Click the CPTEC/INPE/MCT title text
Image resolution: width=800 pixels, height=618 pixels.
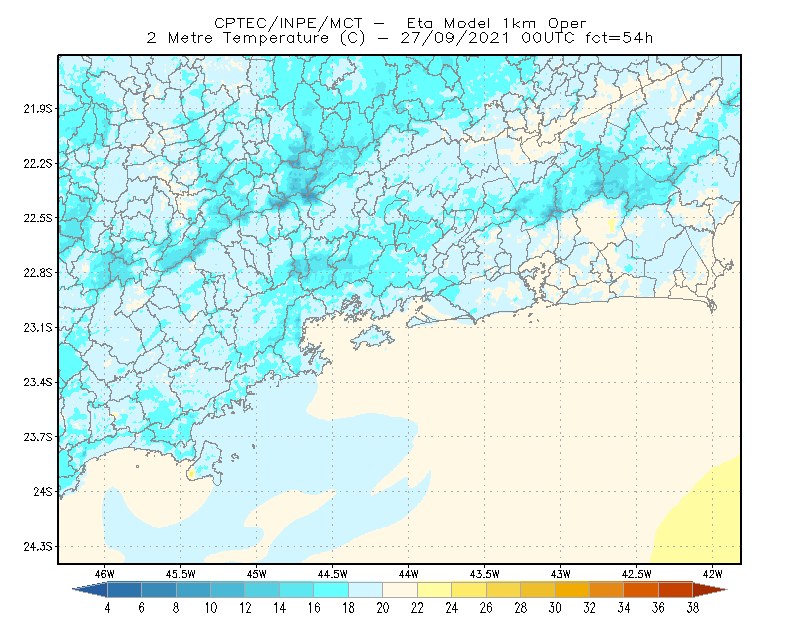288,23
